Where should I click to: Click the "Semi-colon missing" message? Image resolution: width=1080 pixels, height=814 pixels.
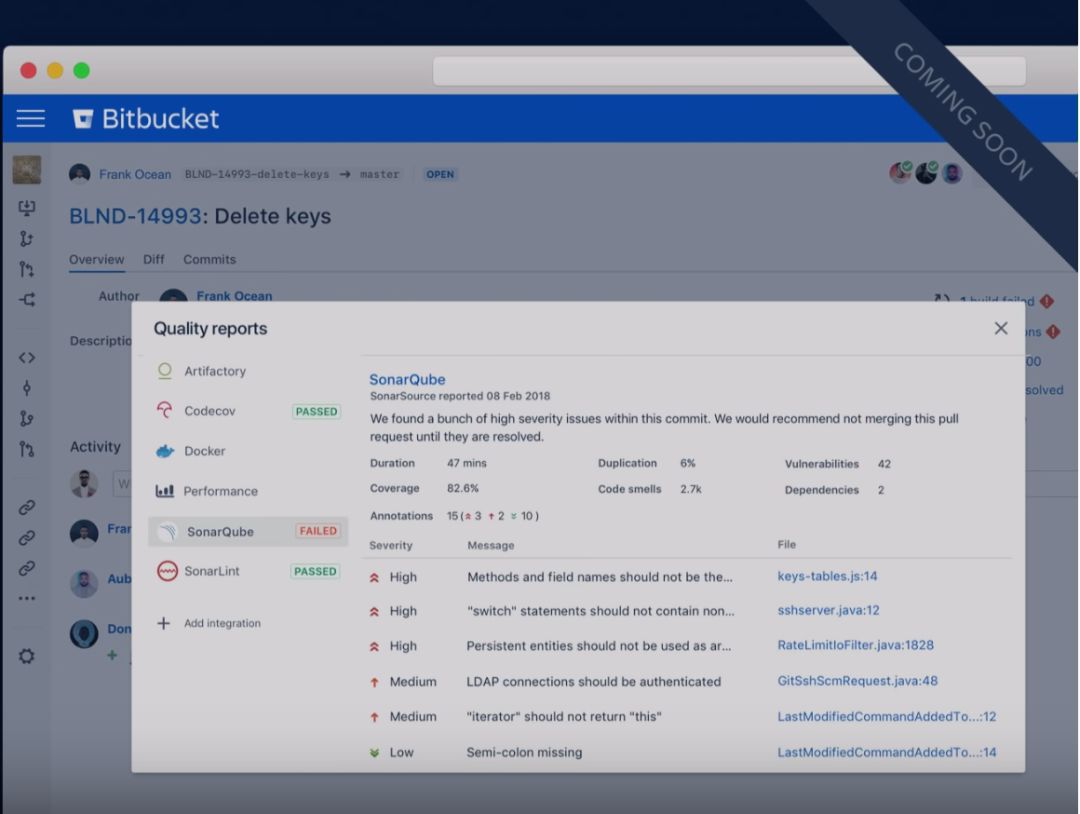click(524, 753)
